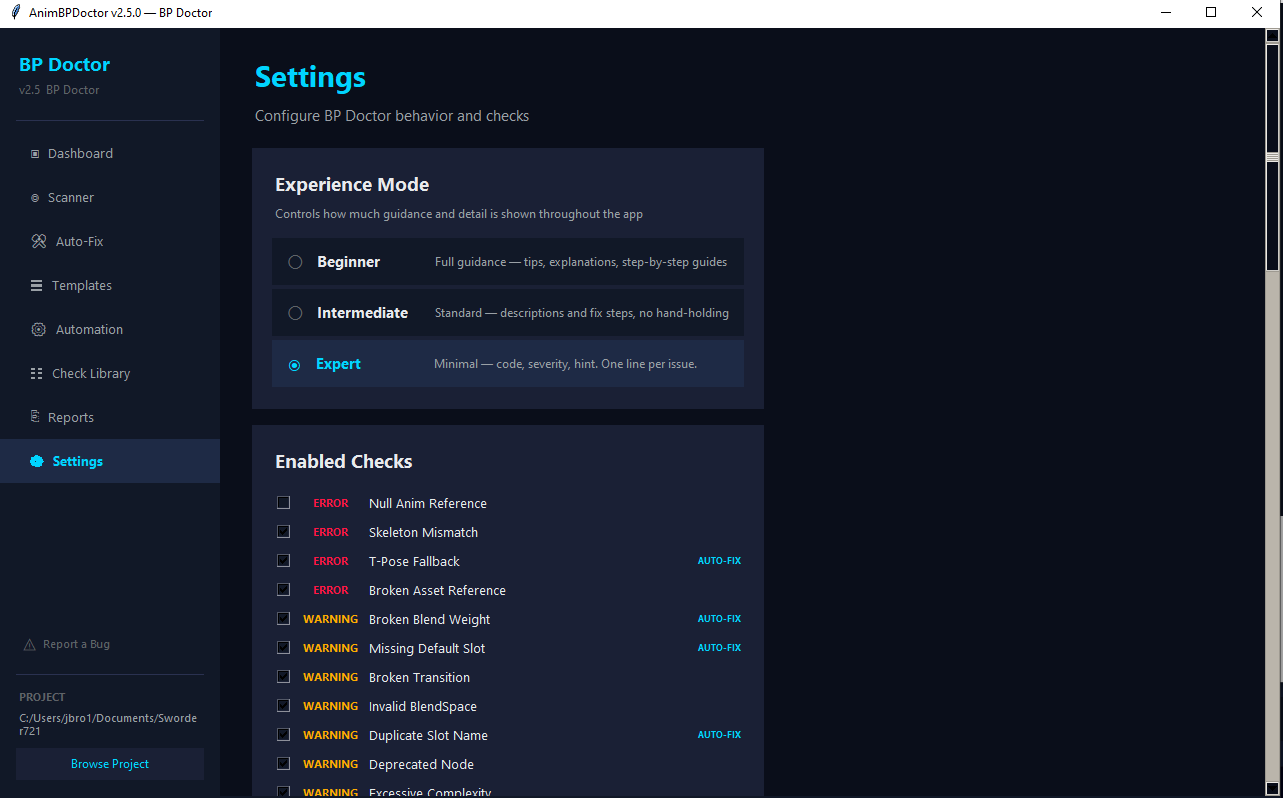This screenshot has width=1283, height=798.
Task: Enable the Broken Blend Weight check
Action: (x=284, y=619)
